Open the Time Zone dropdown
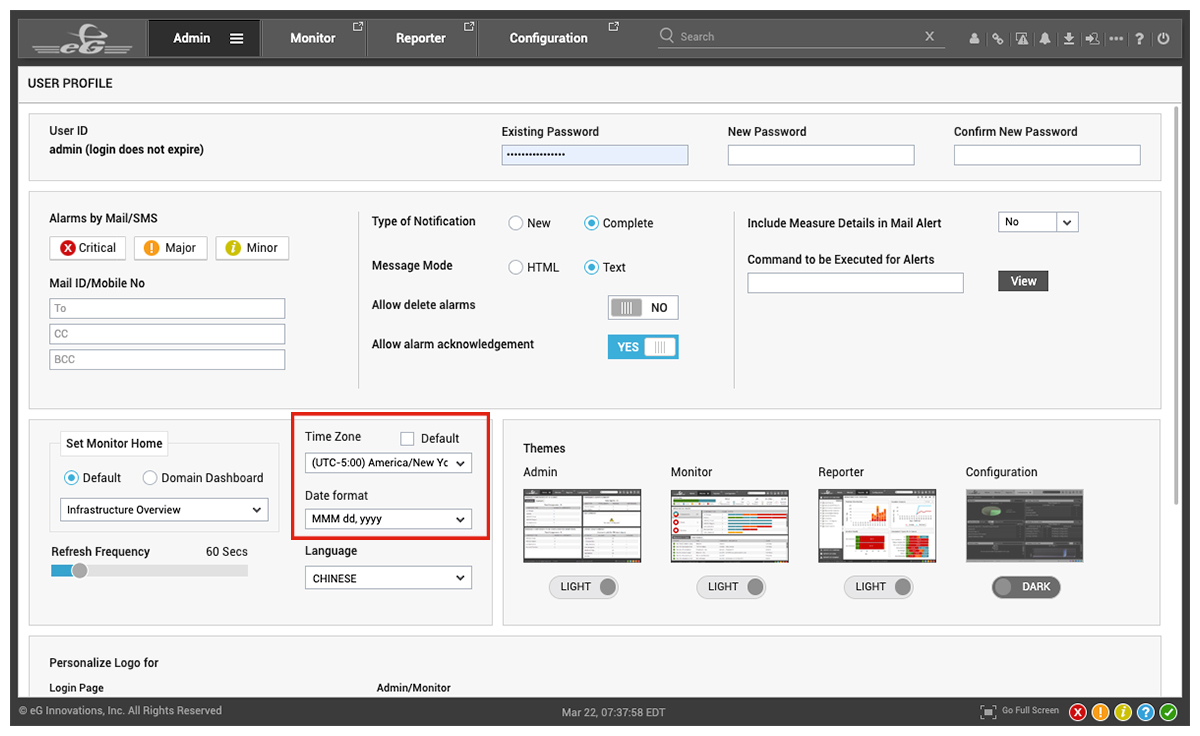1200x736 pixels. (388, 463)
